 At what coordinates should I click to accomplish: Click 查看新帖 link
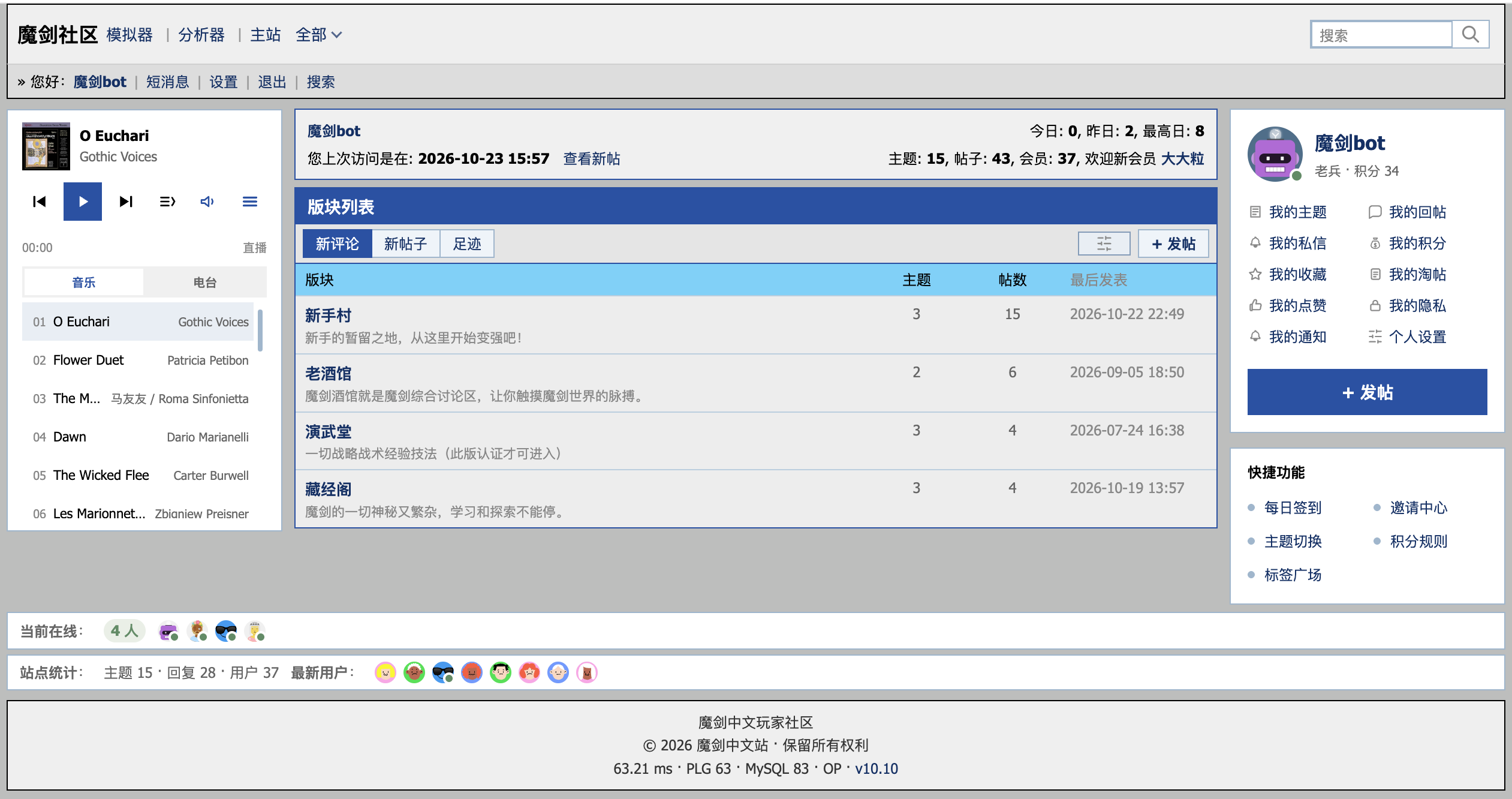(592, 158)
